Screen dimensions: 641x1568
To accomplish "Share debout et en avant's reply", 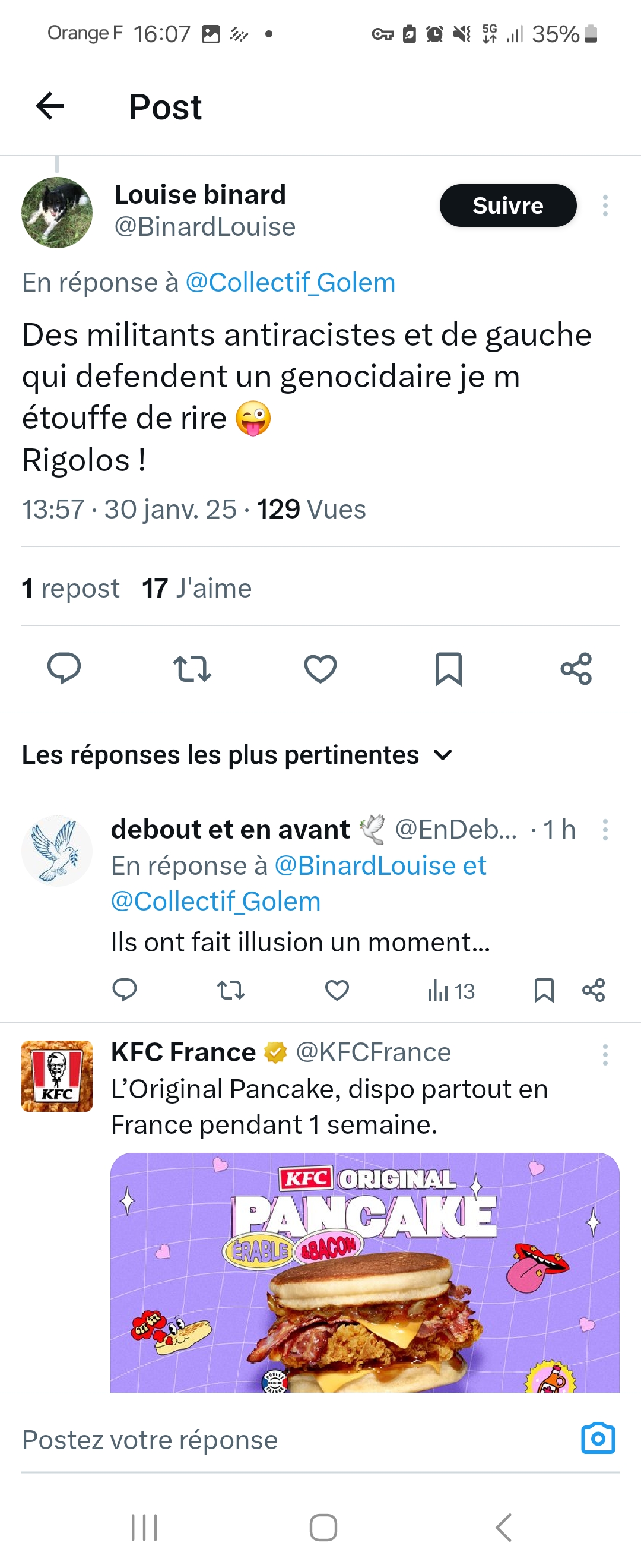I will (x=594, y=990).
